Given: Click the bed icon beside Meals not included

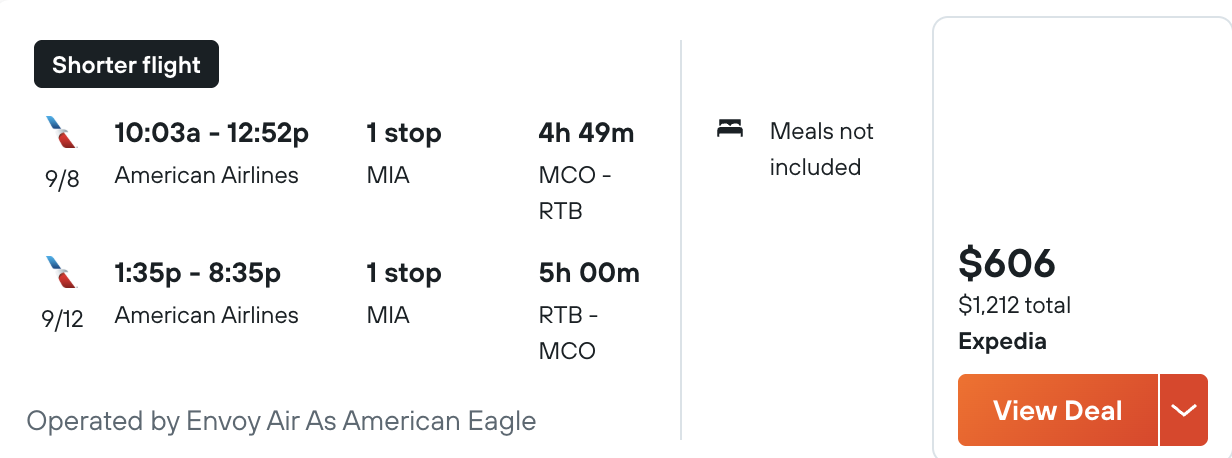Looking at the screenshot, I should point(731,130).
